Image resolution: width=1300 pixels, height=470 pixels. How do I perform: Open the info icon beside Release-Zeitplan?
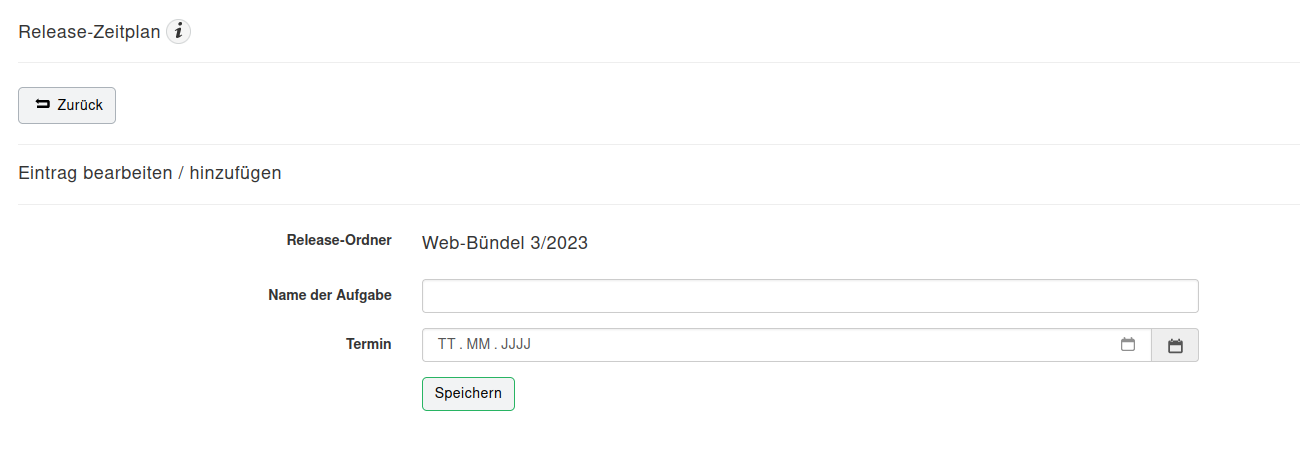coord(178,32)
